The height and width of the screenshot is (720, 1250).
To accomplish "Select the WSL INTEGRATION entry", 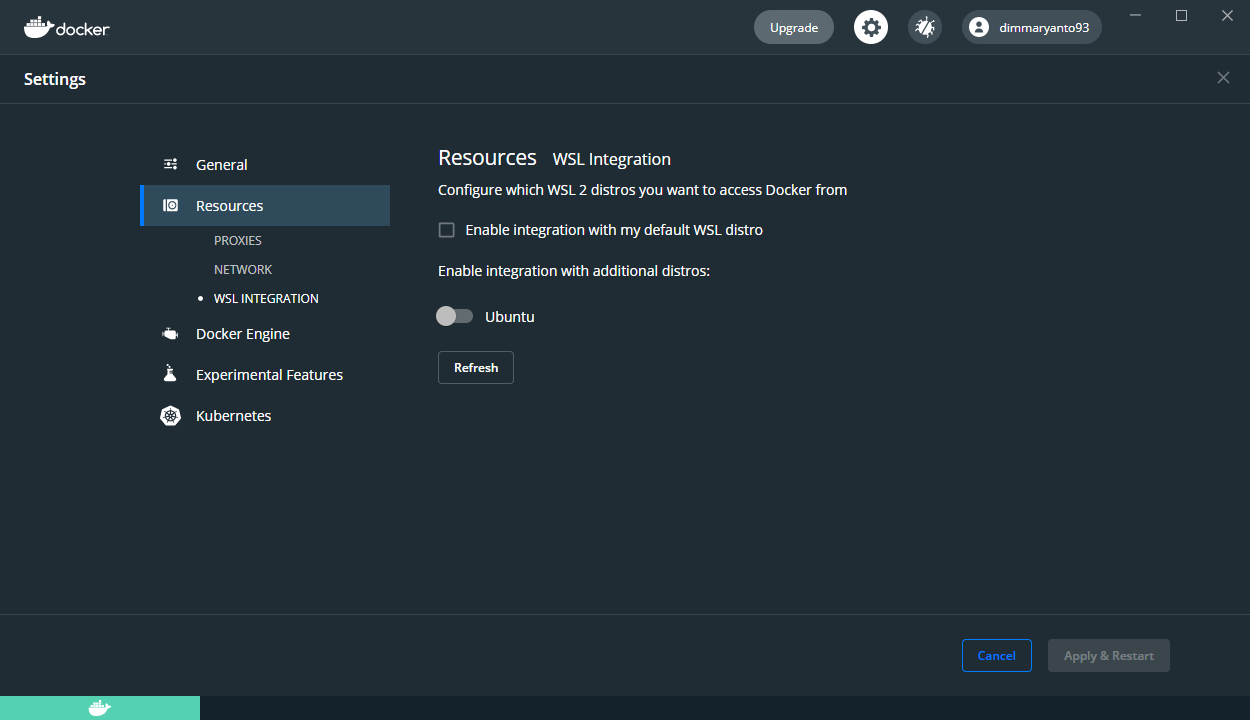I will (x=266, y=298).
